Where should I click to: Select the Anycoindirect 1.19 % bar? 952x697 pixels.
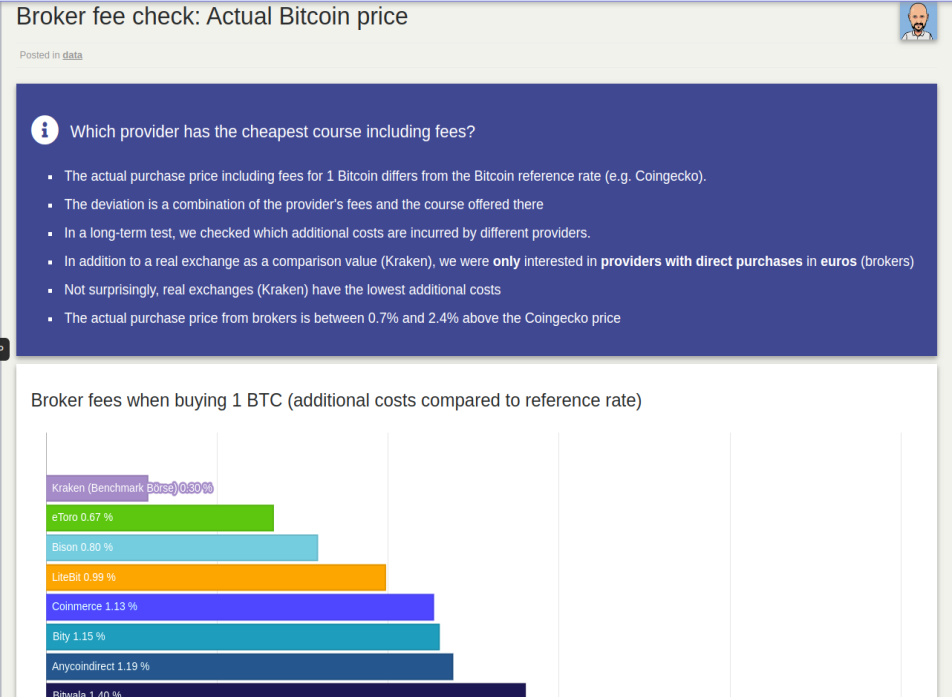pos(250,667)
